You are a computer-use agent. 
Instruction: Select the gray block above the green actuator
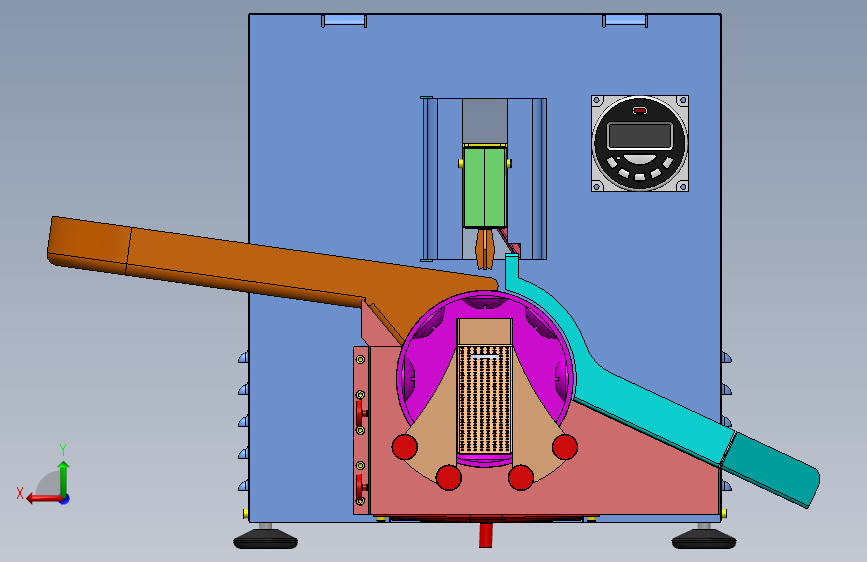(485, 121)
